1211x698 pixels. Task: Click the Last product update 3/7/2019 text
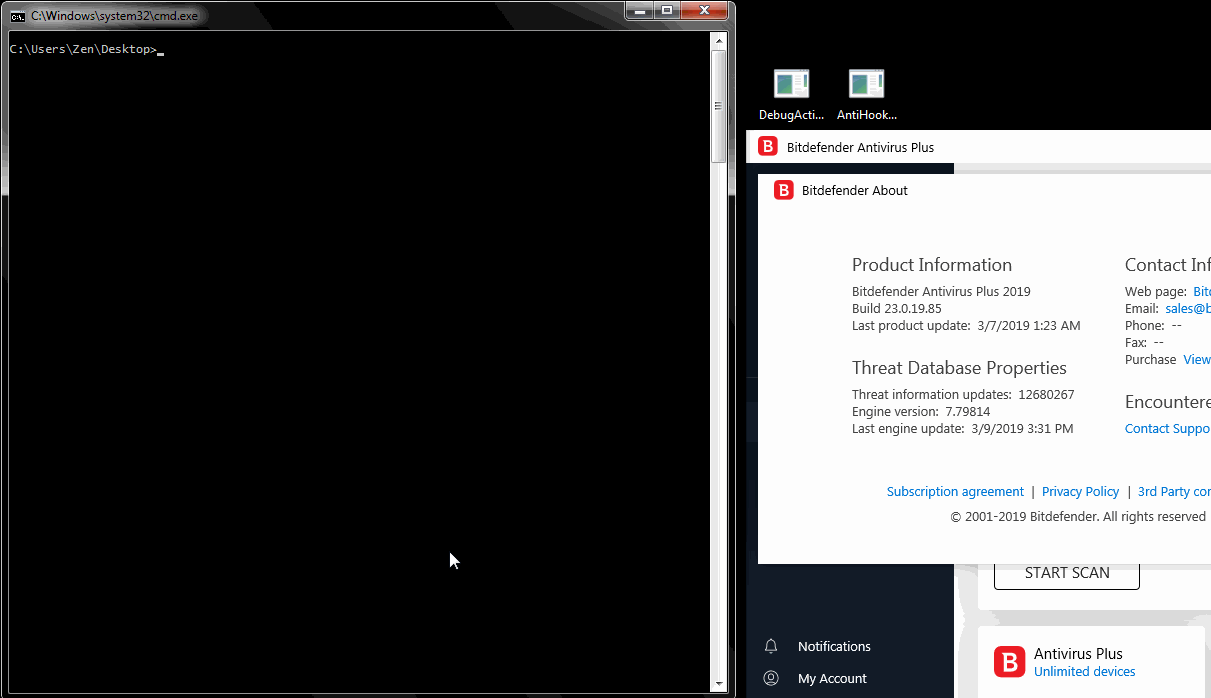pos(966,326)
